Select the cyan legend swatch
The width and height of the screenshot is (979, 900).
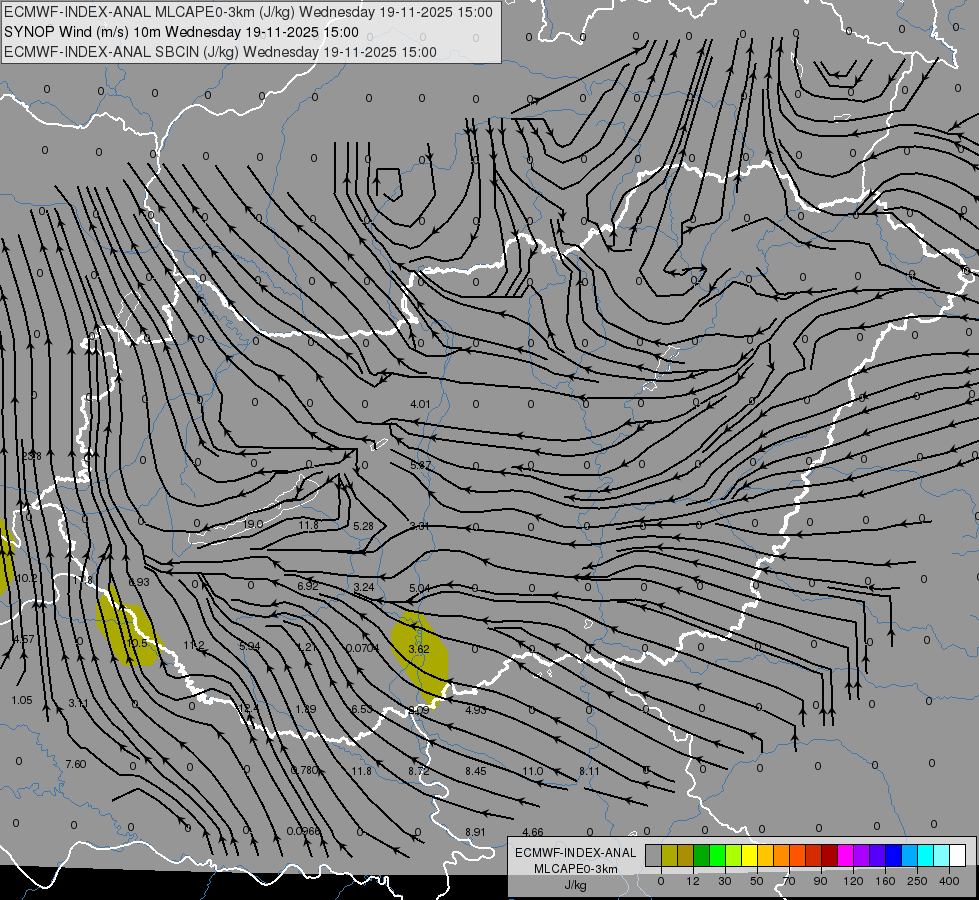[x=926, y=855]
